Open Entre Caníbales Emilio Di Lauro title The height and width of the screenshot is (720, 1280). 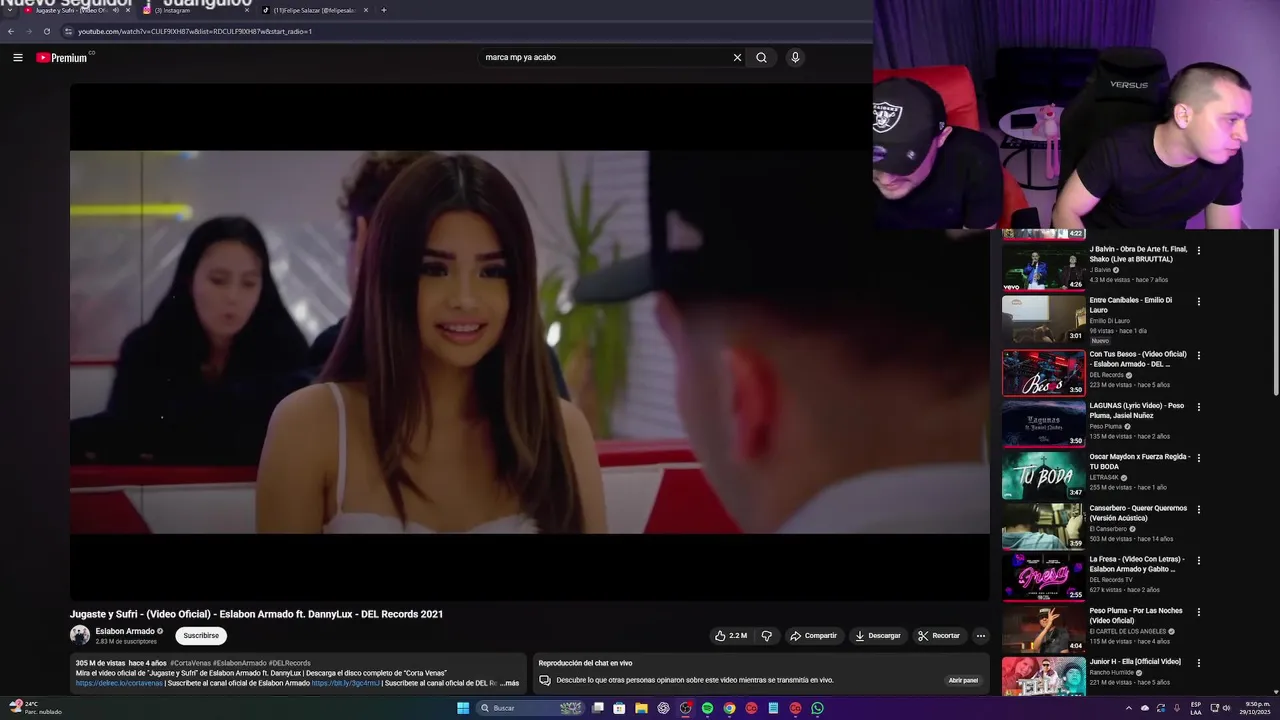pyautogui.click(x=1131, y=305)
